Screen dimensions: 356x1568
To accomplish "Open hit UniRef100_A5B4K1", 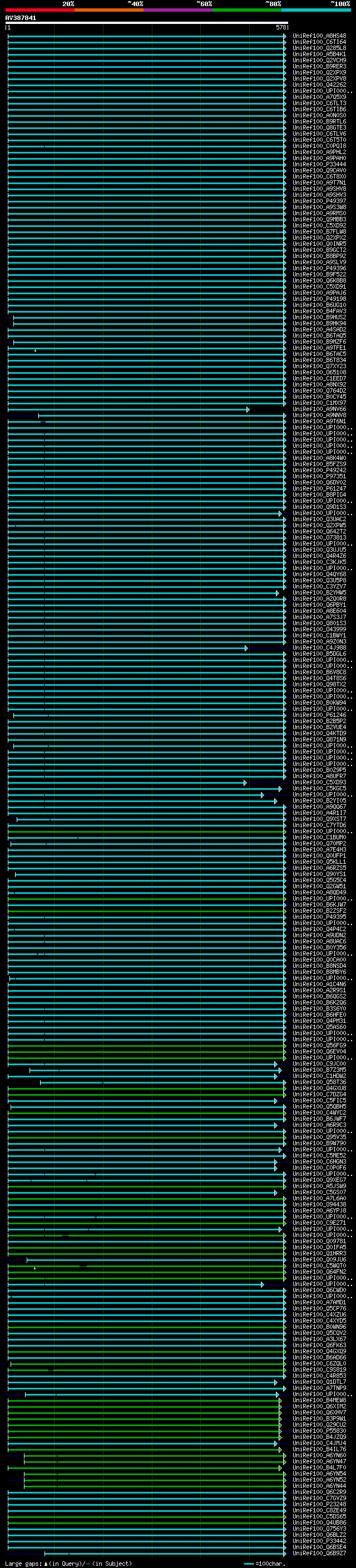I will (x=319, y=54).
